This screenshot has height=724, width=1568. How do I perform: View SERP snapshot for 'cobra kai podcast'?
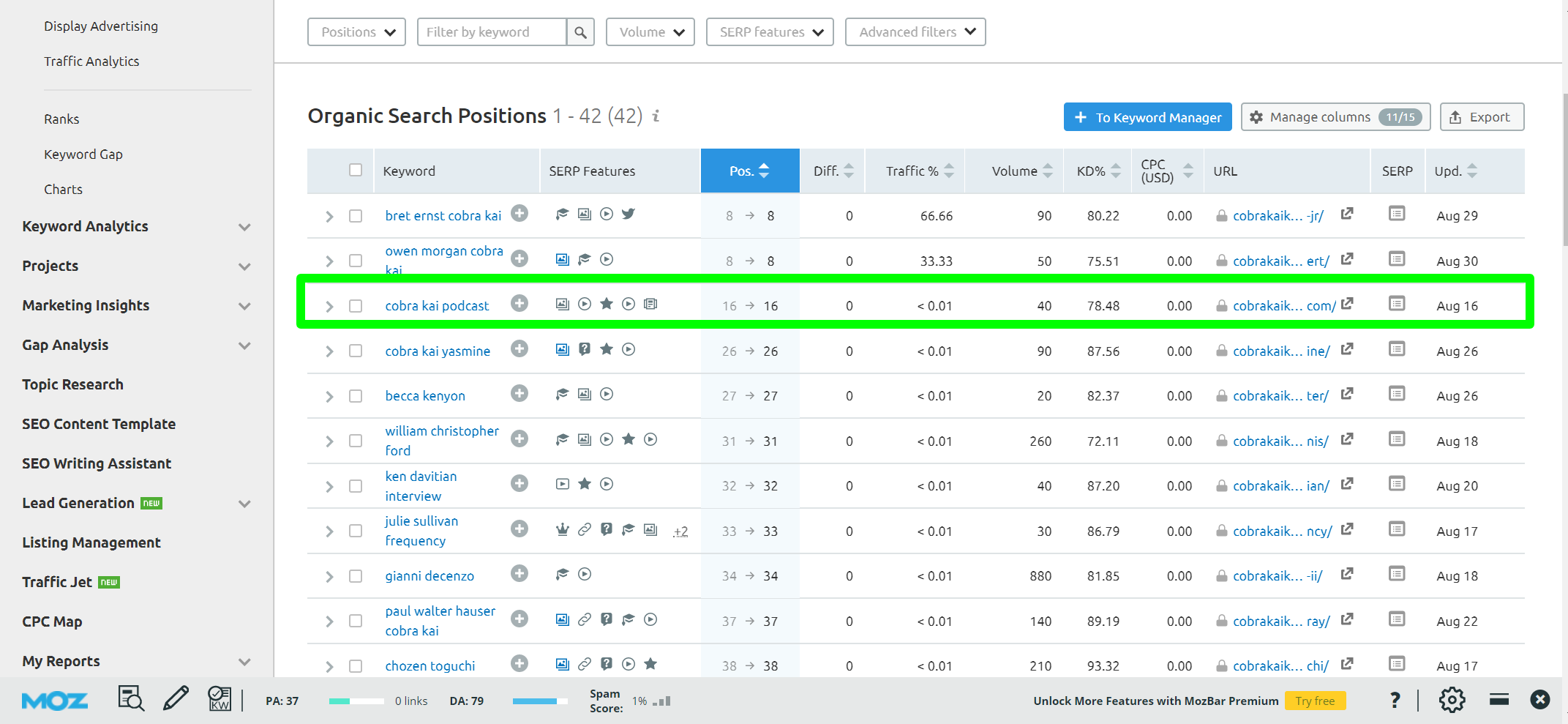[1397, 304]
